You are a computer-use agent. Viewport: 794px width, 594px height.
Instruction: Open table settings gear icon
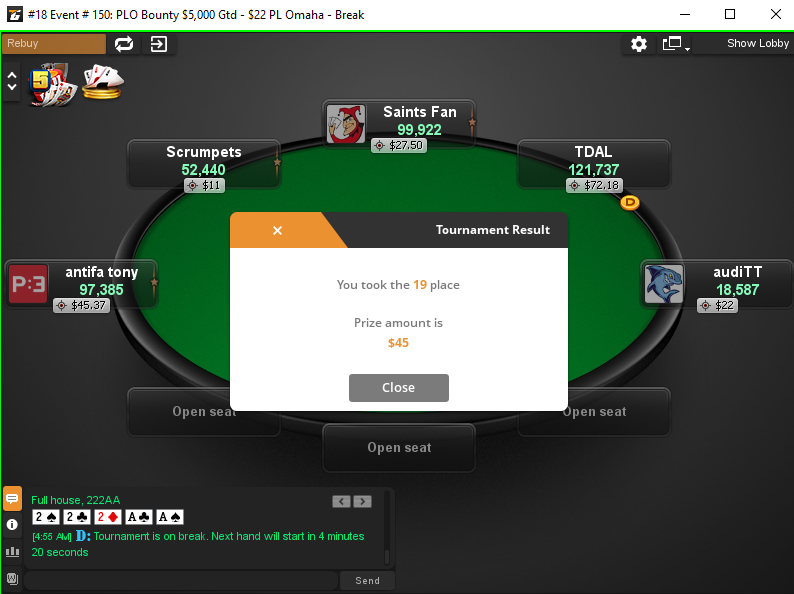coord(639,44)
